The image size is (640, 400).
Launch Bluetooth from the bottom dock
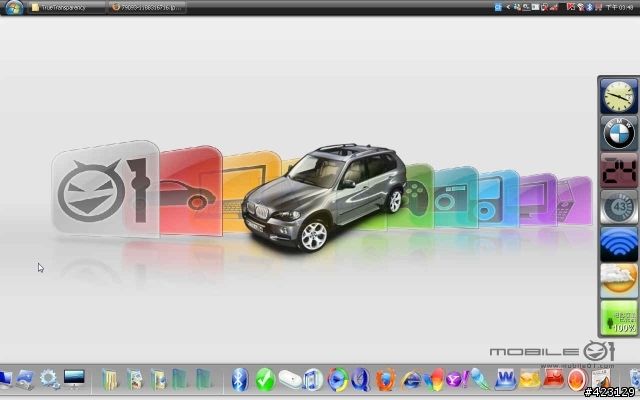(240, 380)
